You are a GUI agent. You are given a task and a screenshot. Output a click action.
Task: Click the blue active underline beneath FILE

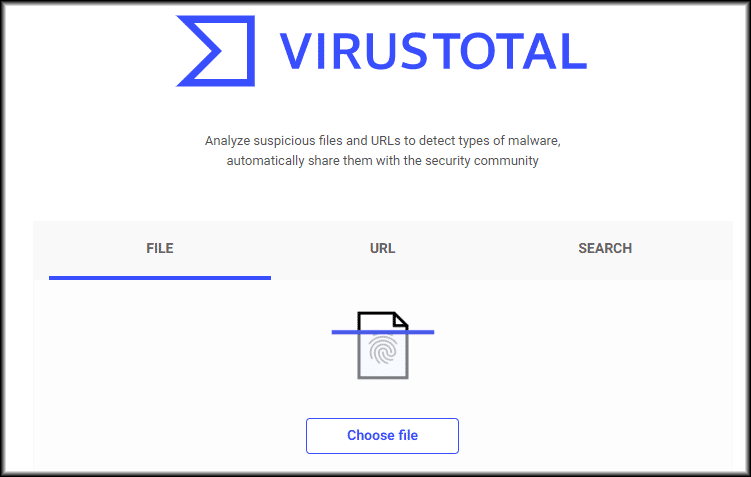159,278
